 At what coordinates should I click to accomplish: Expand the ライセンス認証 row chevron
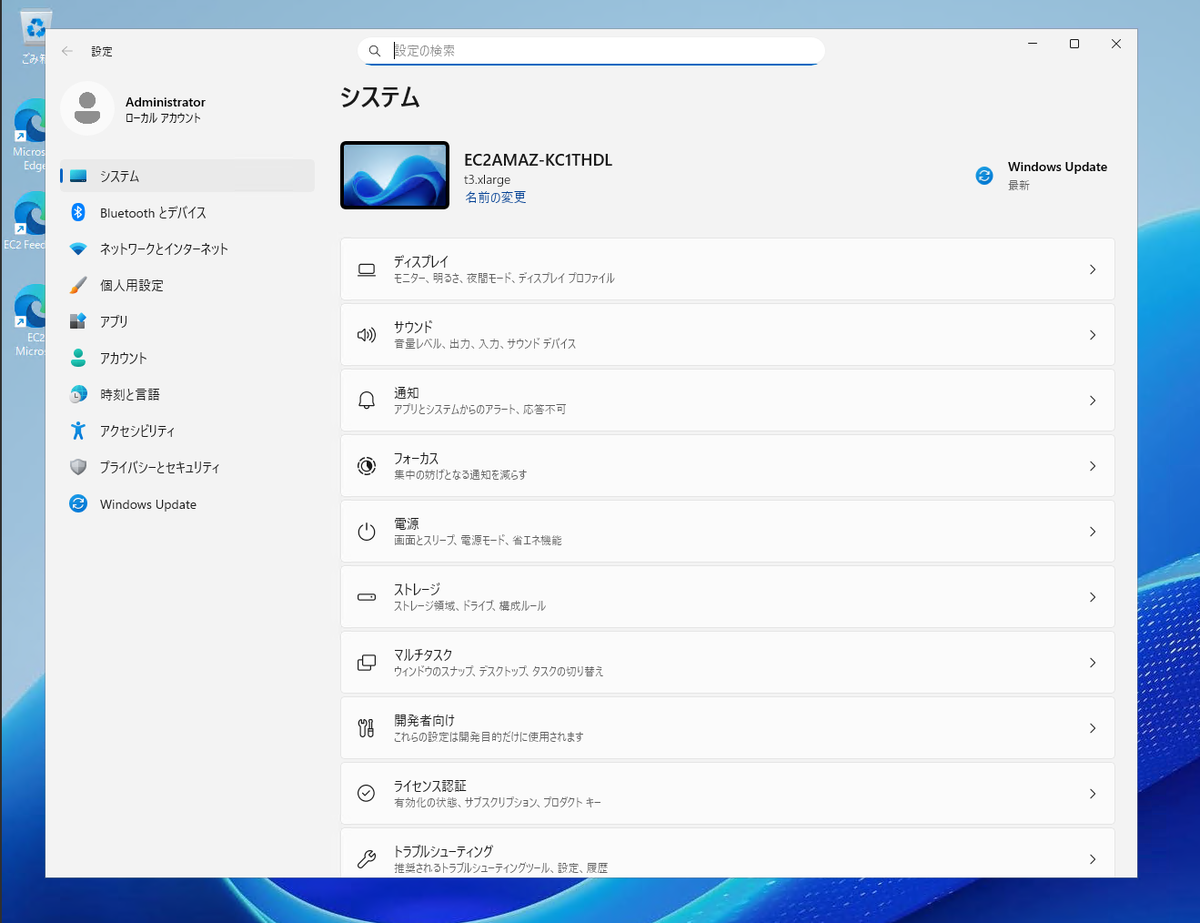1092,793
